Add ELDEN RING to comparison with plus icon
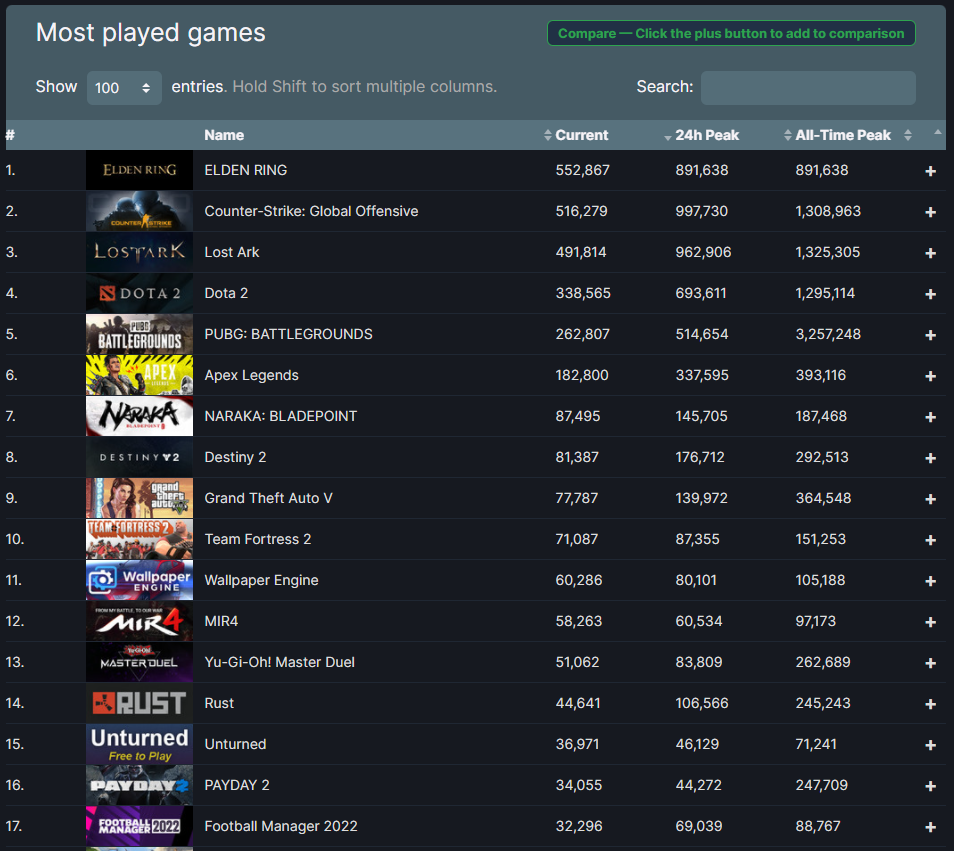Viewport: 954px width, 851px height. (x=930, y=171)
